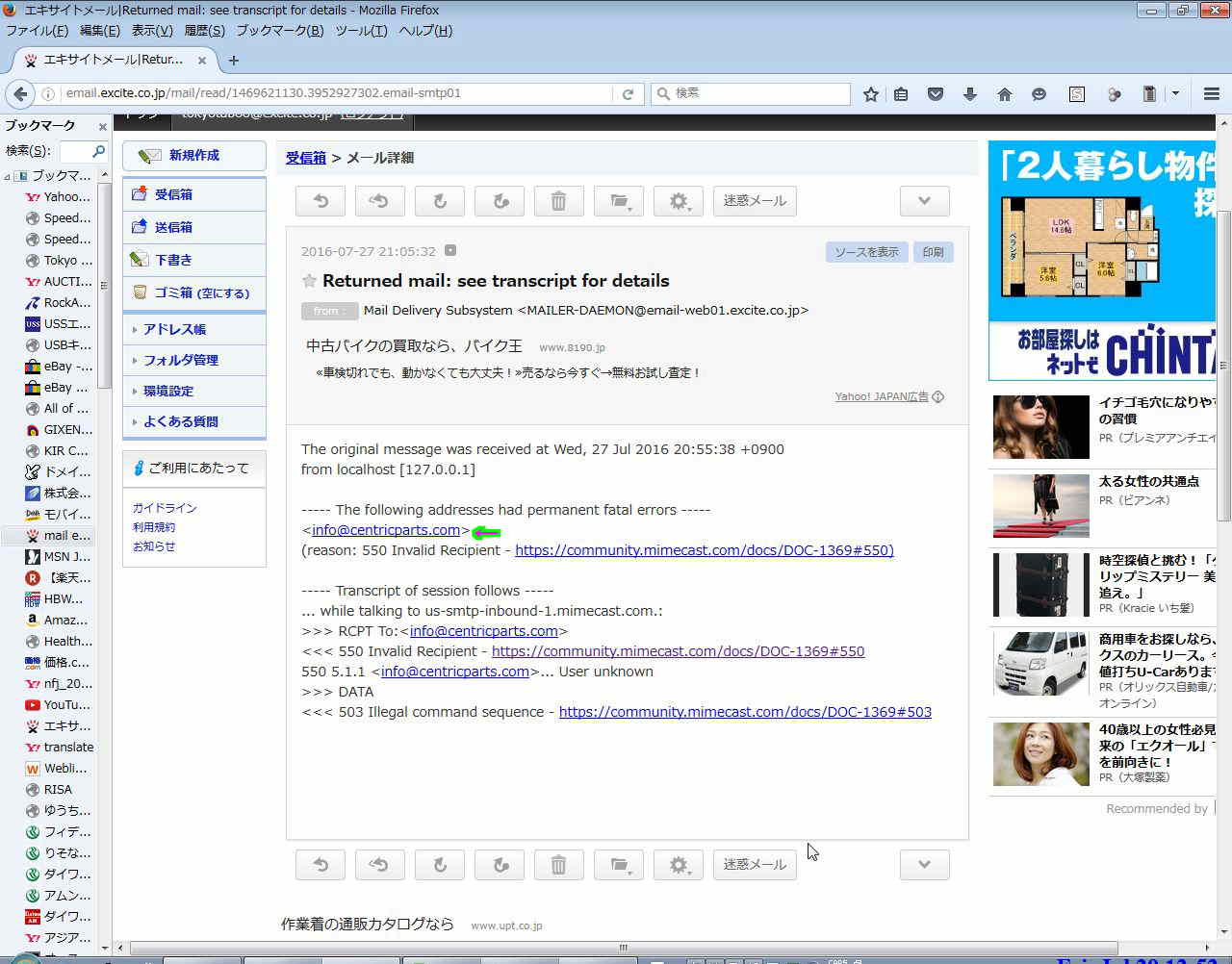Image resolution: width=1232 pixels, height=964 pixels.
Task: Click the ソースを表示 button
Action: [x=865, y=252]
